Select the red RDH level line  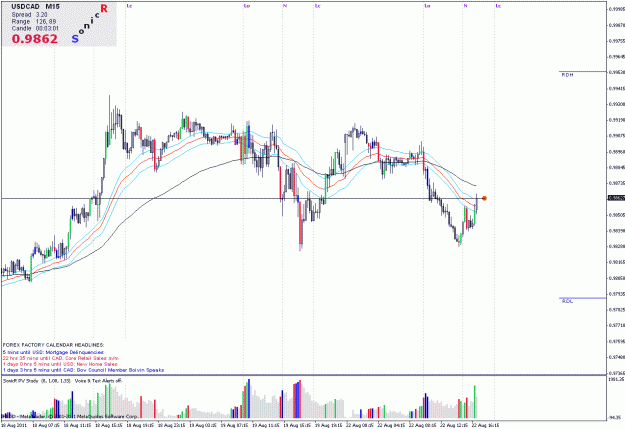click(582, 71)
